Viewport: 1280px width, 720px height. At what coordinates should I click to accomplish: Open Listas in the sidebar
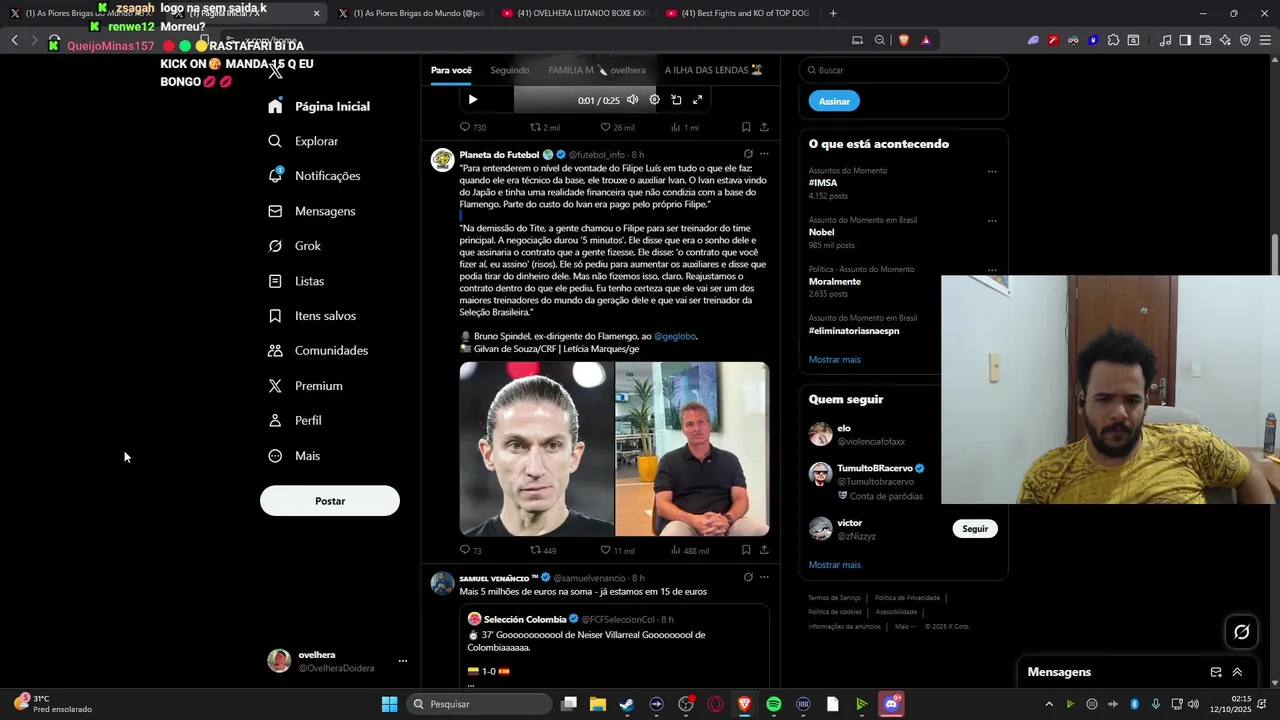(x=295, y=281)
